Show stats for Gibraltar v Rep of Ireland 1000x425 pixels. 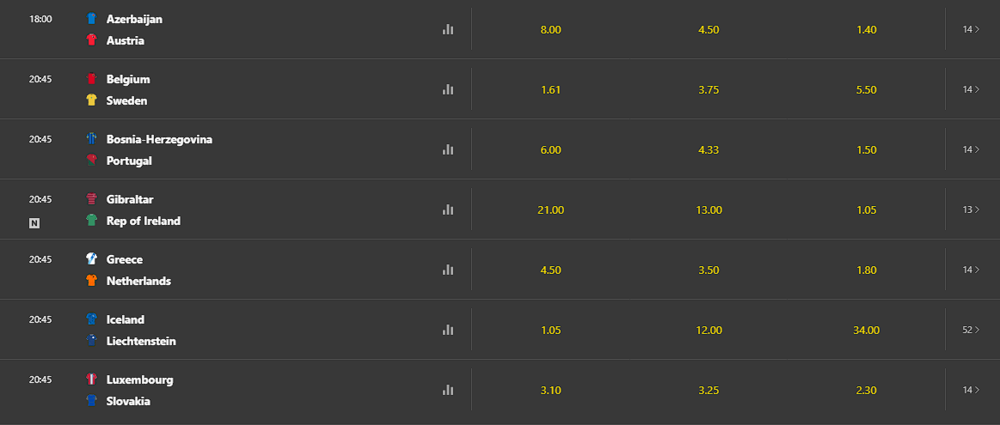click(448, 210)
